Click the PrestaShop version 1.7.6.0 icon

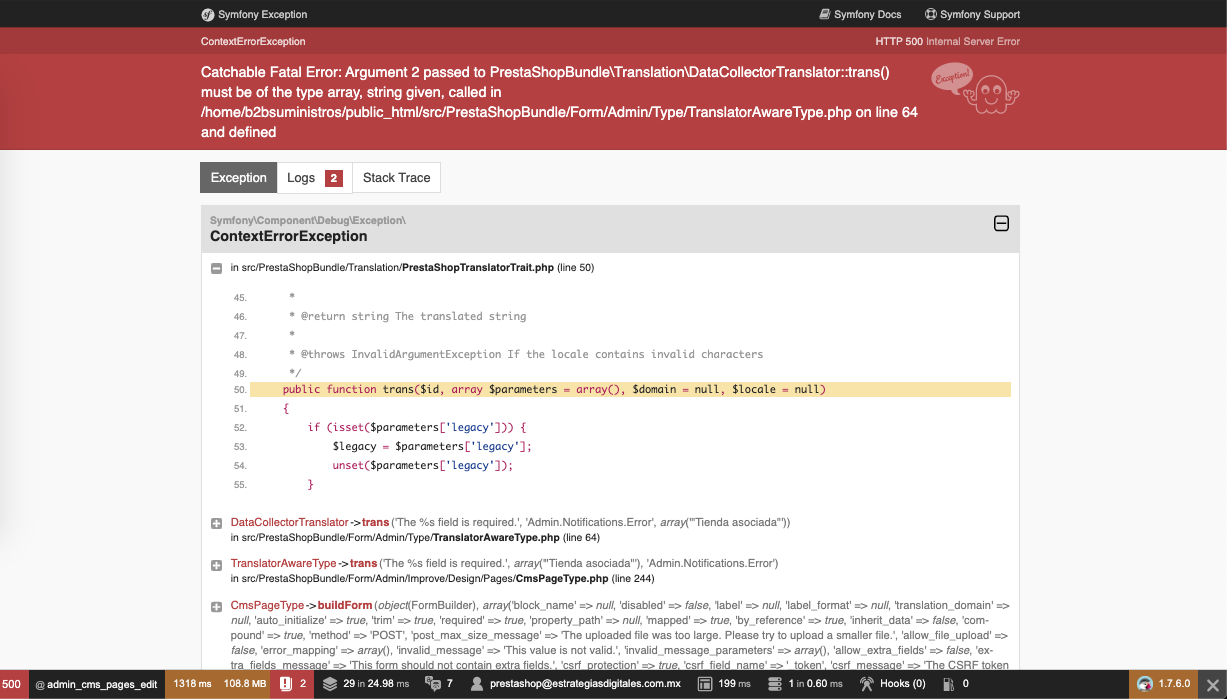[1145, 684]
